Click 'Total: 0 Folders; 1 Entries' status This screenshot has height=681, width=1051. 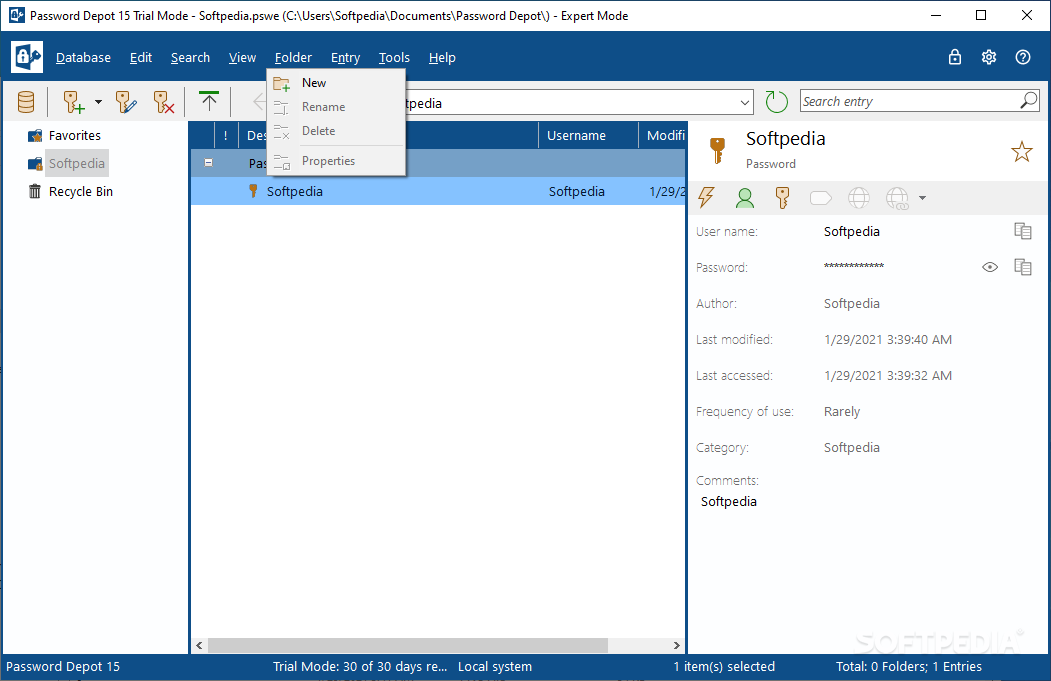908,667
